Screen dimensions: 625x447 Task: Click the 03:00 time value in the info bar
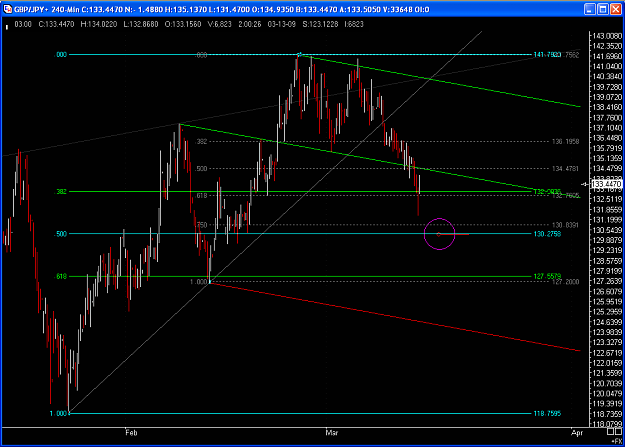coord(23,24)
